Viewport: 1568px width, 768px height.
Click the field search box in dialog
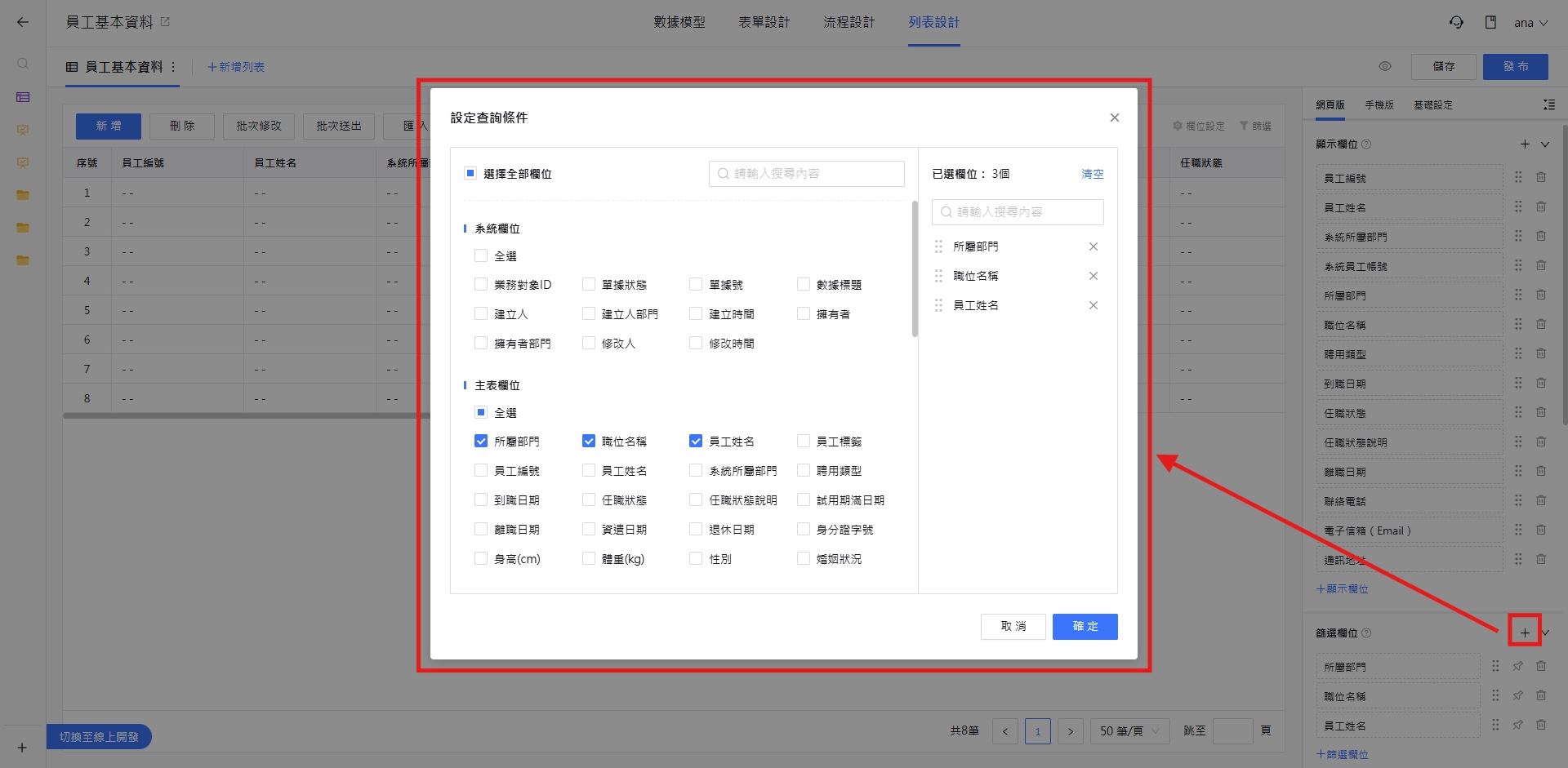pyautogui.click(x=807, y=173)
